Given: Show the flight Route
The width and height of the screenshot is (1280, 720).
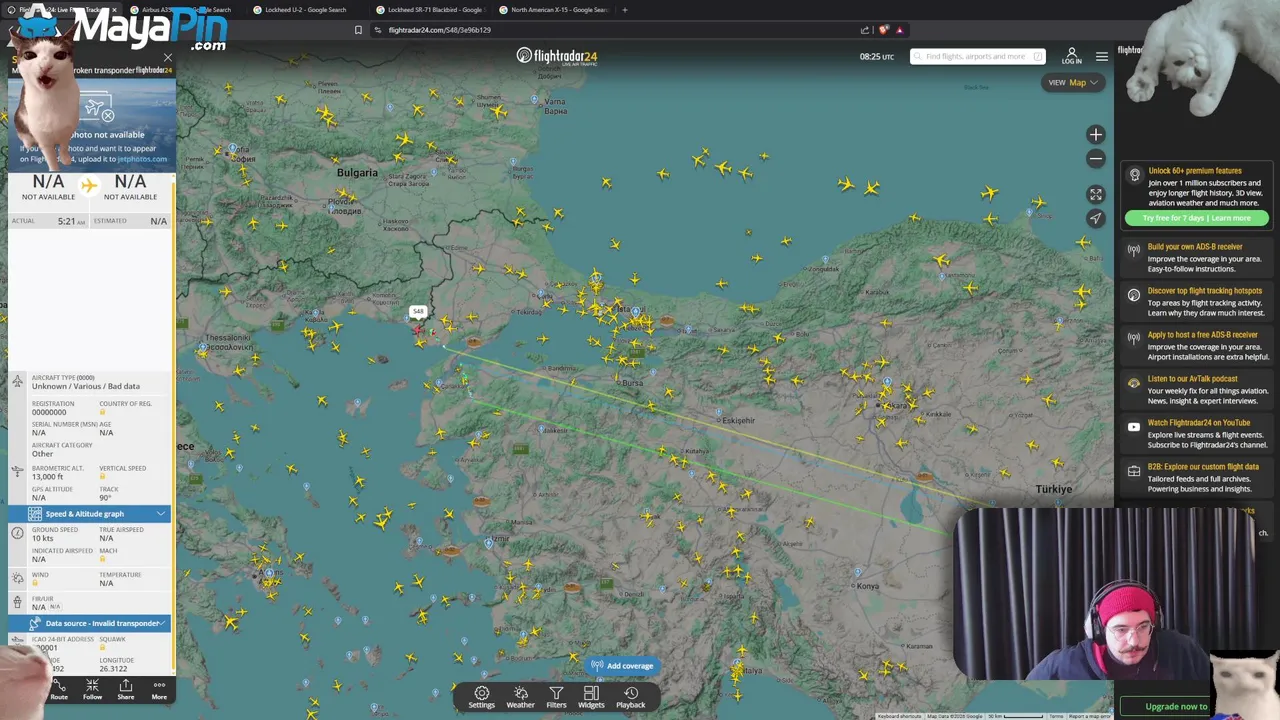Looking at the screenshot, I should [59, 690].
